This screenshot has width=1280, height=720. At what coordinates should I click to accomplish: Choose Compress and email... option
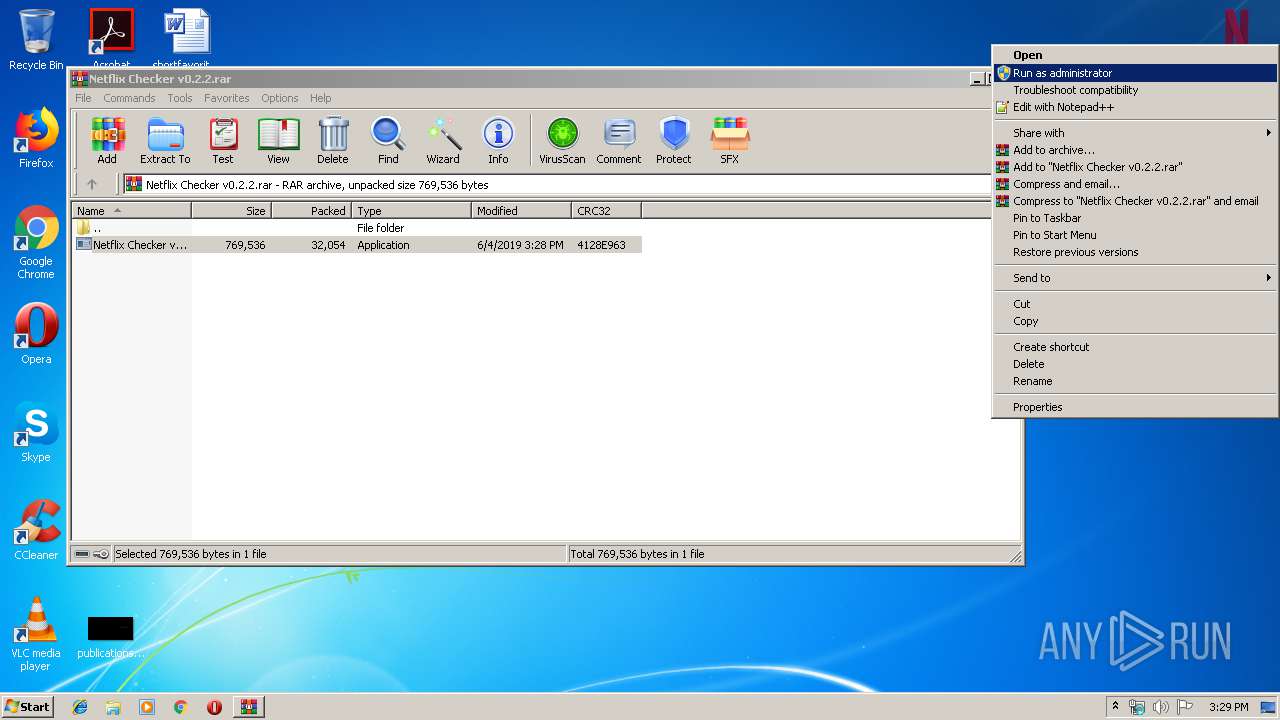pos(1135,184)
